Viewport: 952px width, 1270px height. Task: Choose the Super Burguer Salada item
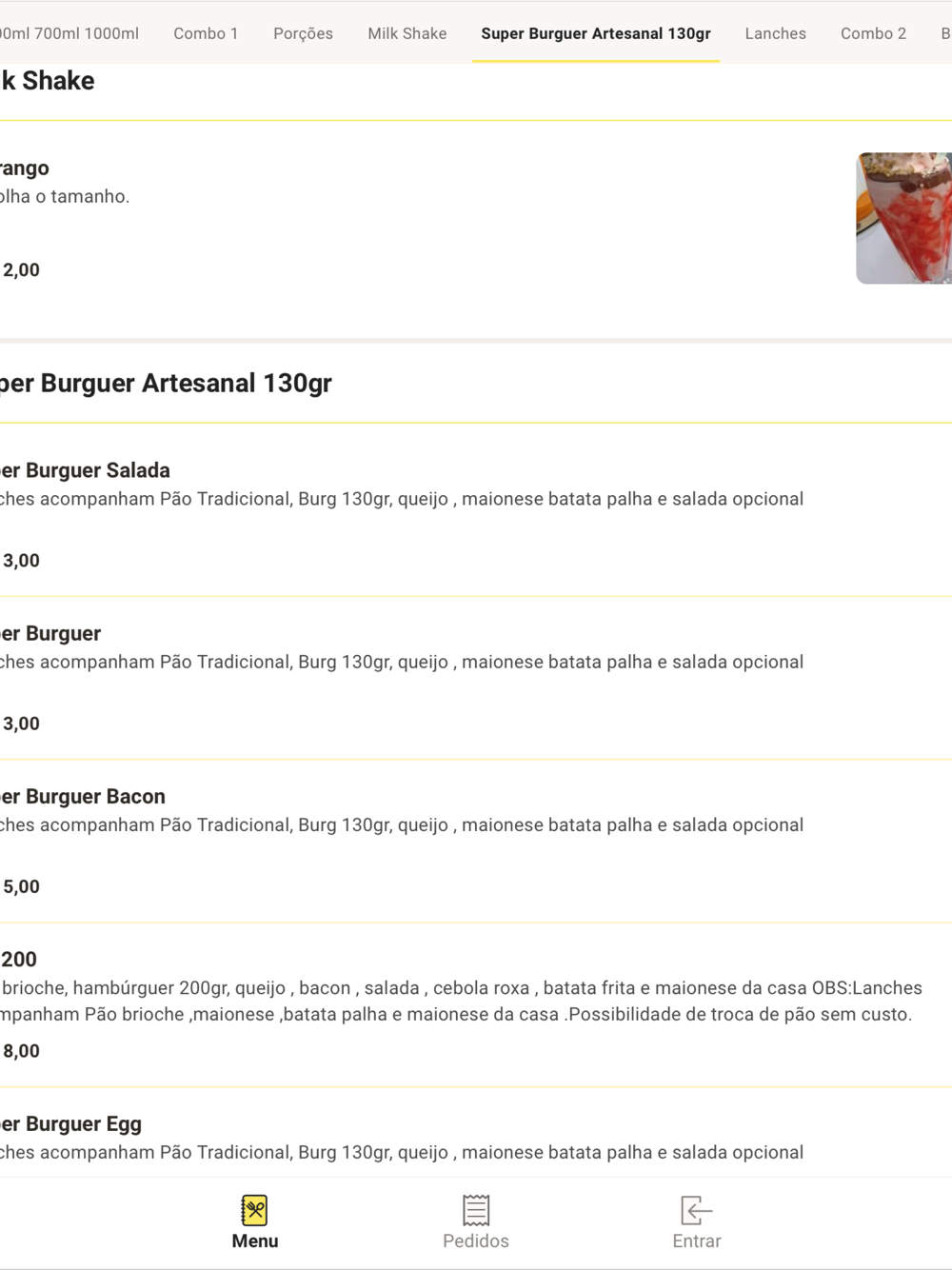coord(476,515)
